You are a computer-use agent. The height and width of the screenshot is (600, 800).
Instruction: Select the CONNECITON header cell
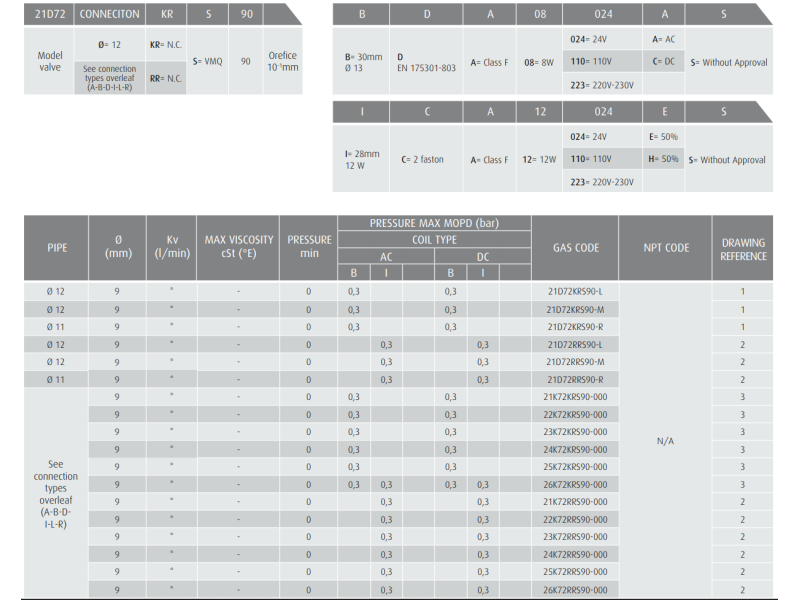click(x=111, y=14)
